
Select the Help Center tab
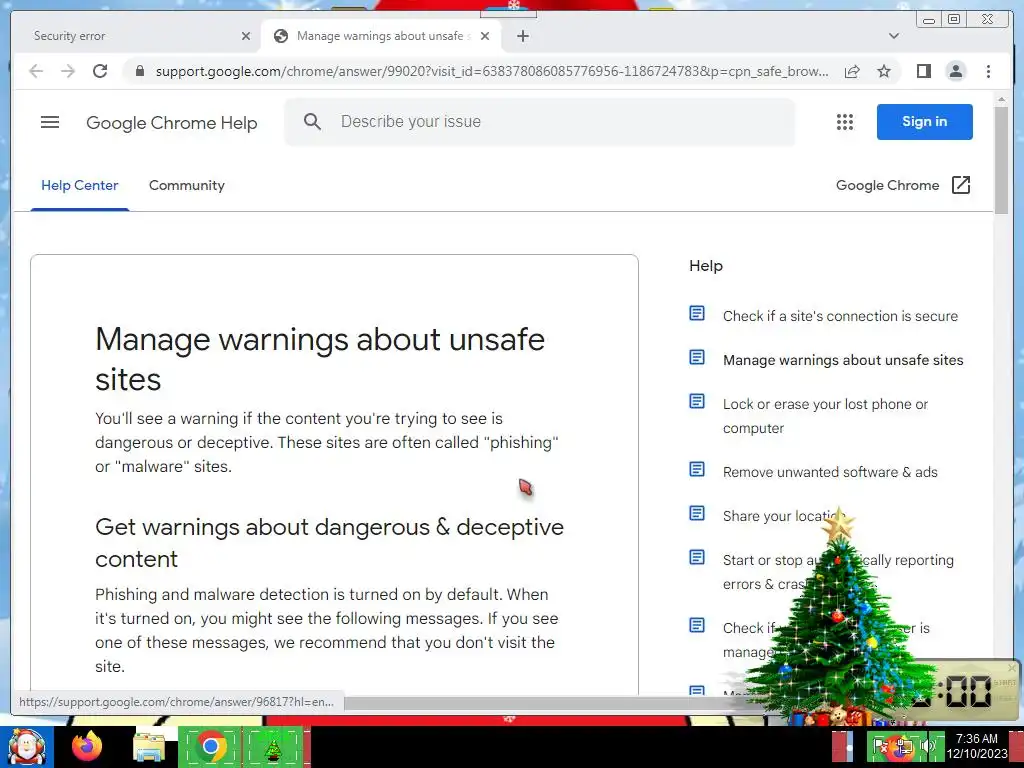(x=80, y=185)
